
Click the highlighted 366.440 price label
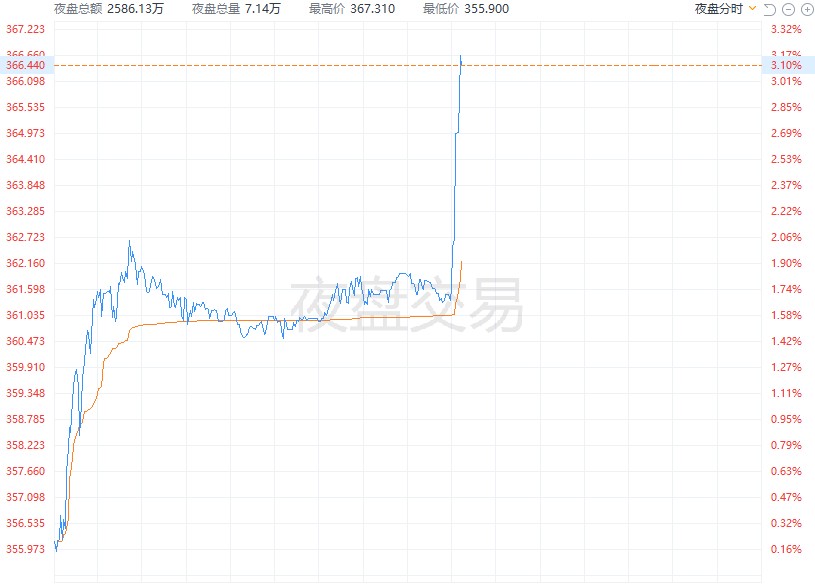(25, 65)
